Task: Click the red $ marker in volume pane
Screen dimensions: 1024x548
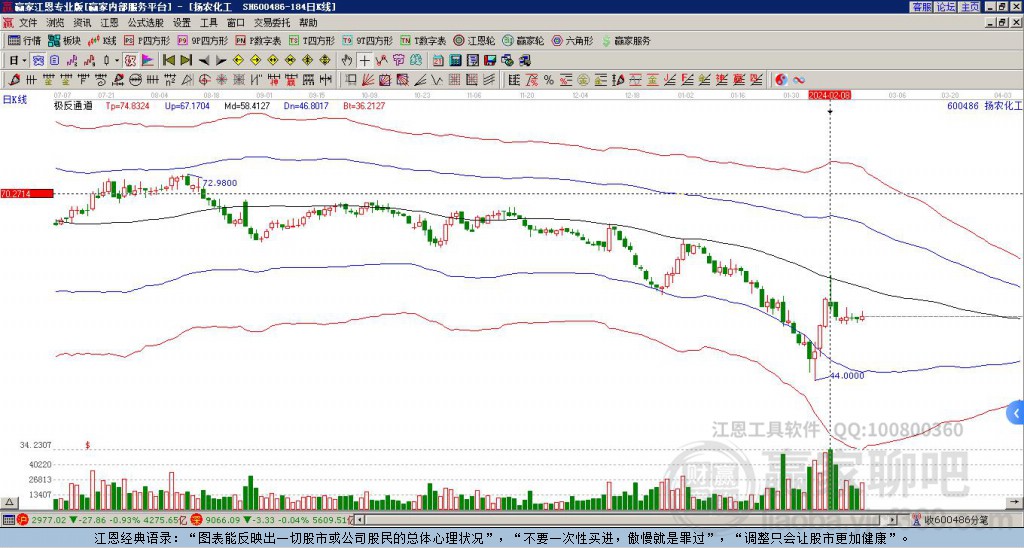Action: 88,445
